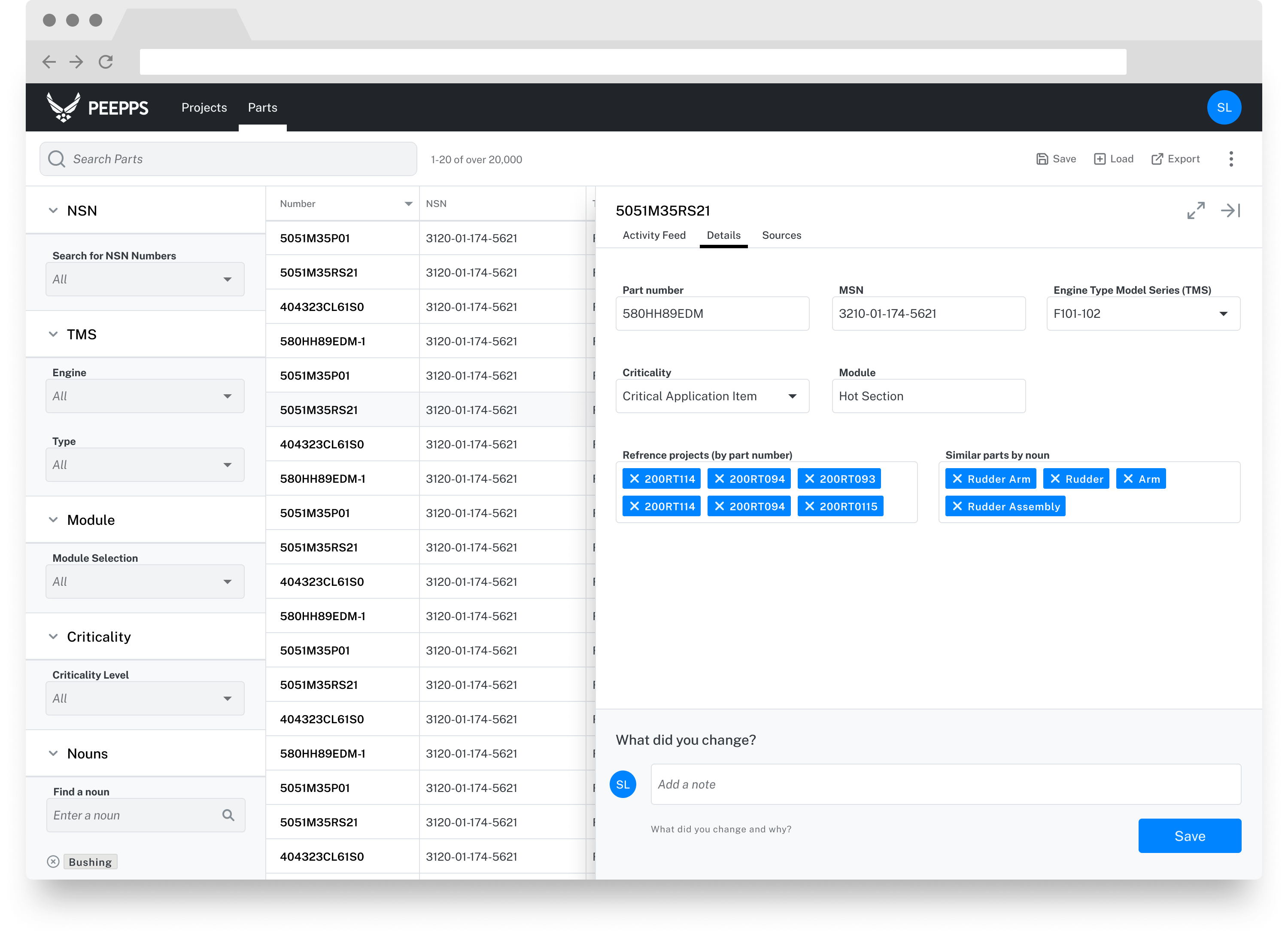The height and width of the screenshot is (938, 1288).
Task: Click the blue Save button at bottom
Action: 1190,836
